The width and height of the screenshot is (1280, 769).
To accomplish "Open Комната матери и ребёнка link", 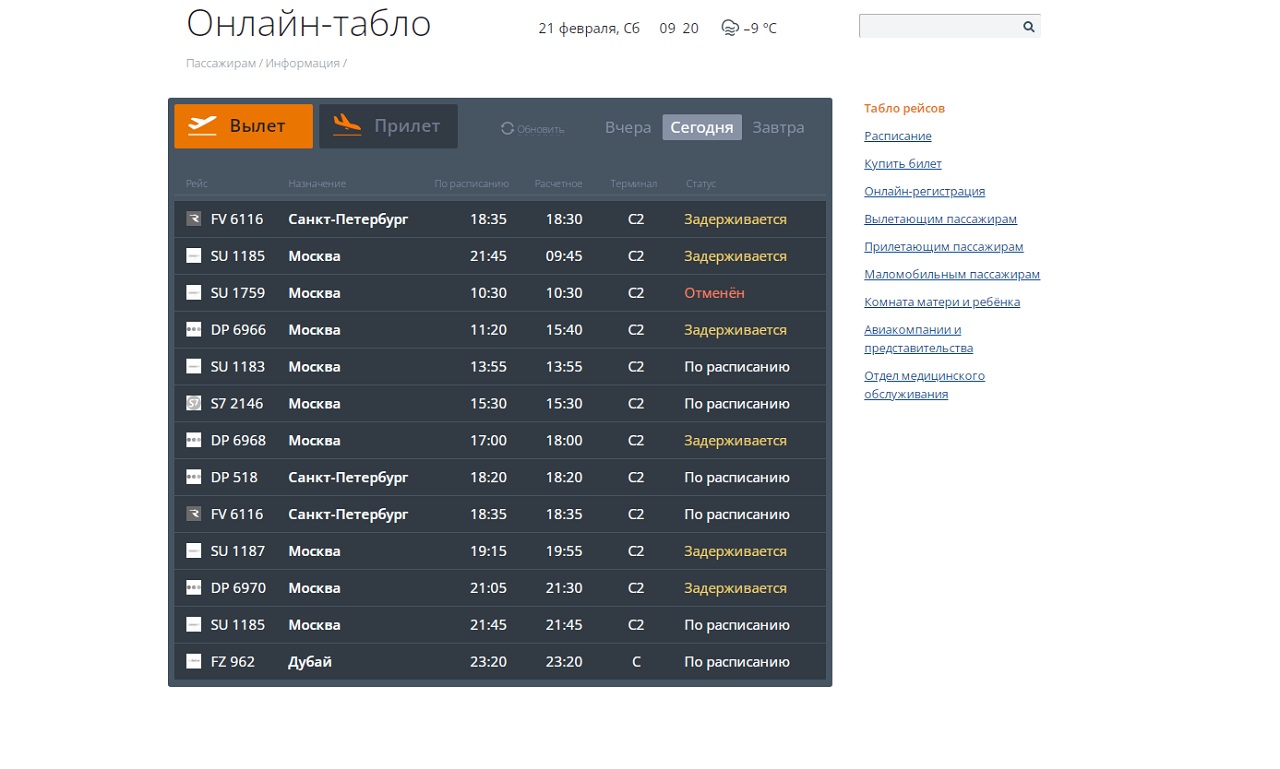I will click(x=941, y=302).
